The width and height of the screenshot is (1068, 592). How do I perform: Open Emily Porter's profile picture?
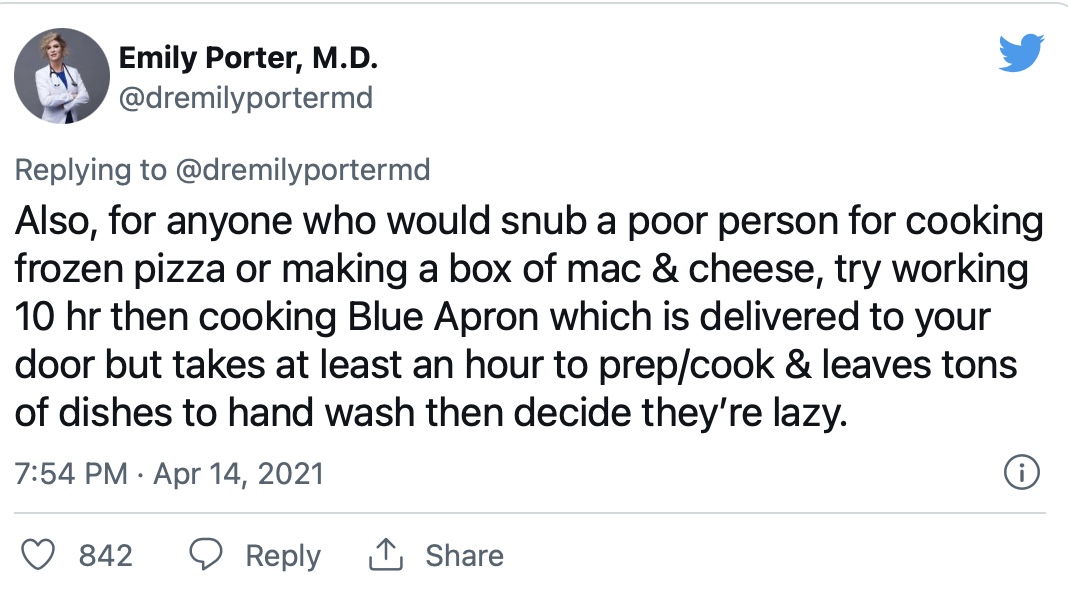62,76
